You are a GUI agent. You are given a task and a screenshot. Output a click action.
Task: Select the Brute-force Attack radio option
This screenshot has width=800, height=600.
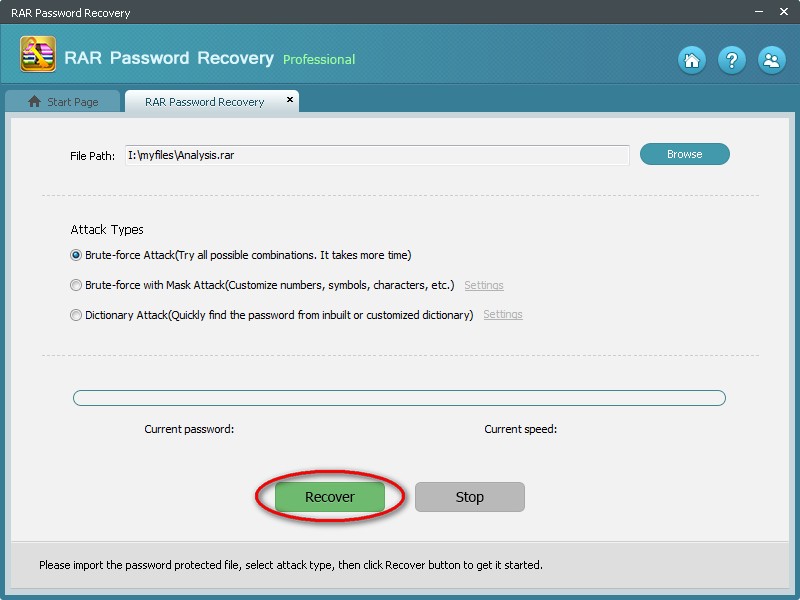click(76, 255)
